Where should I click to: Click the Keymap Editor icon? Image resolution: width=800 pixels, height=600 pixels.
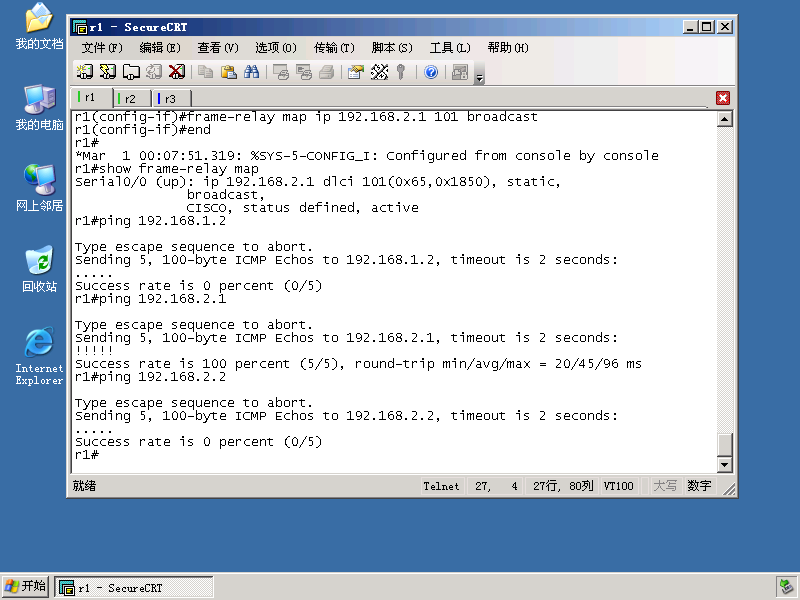pos(379,72)
